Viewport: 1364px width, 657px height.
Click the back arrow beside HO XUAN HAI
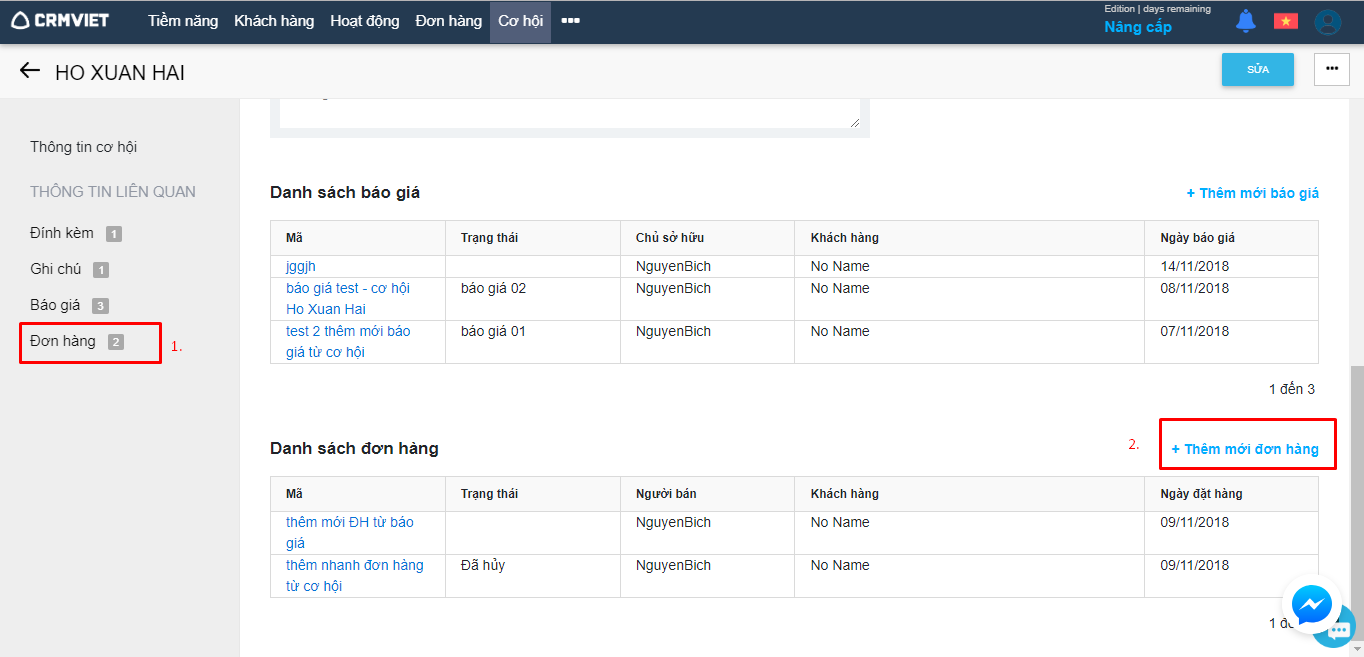[x=30, y=71]
